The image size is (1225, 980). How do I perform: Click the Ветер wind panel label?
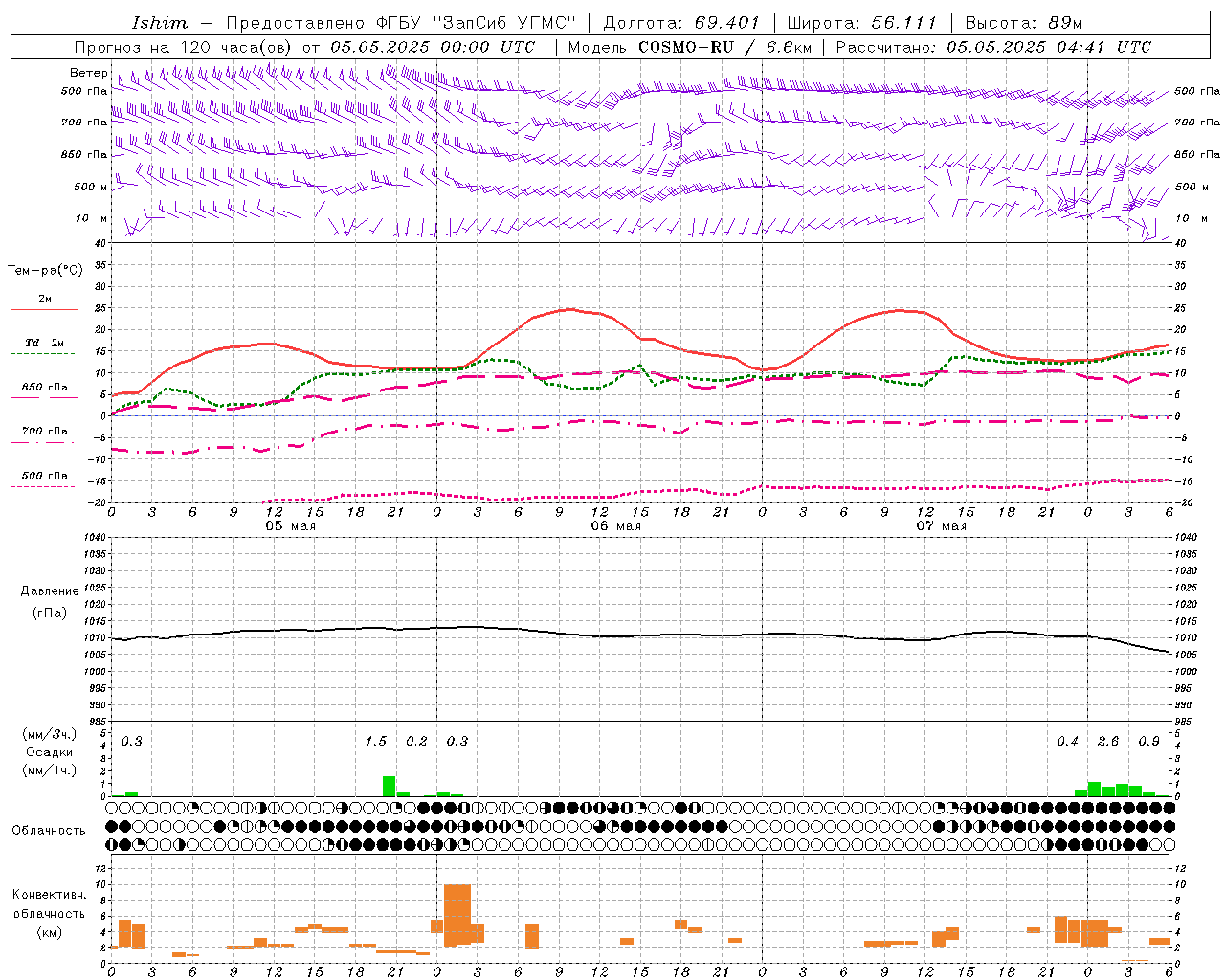coord(88,73)
